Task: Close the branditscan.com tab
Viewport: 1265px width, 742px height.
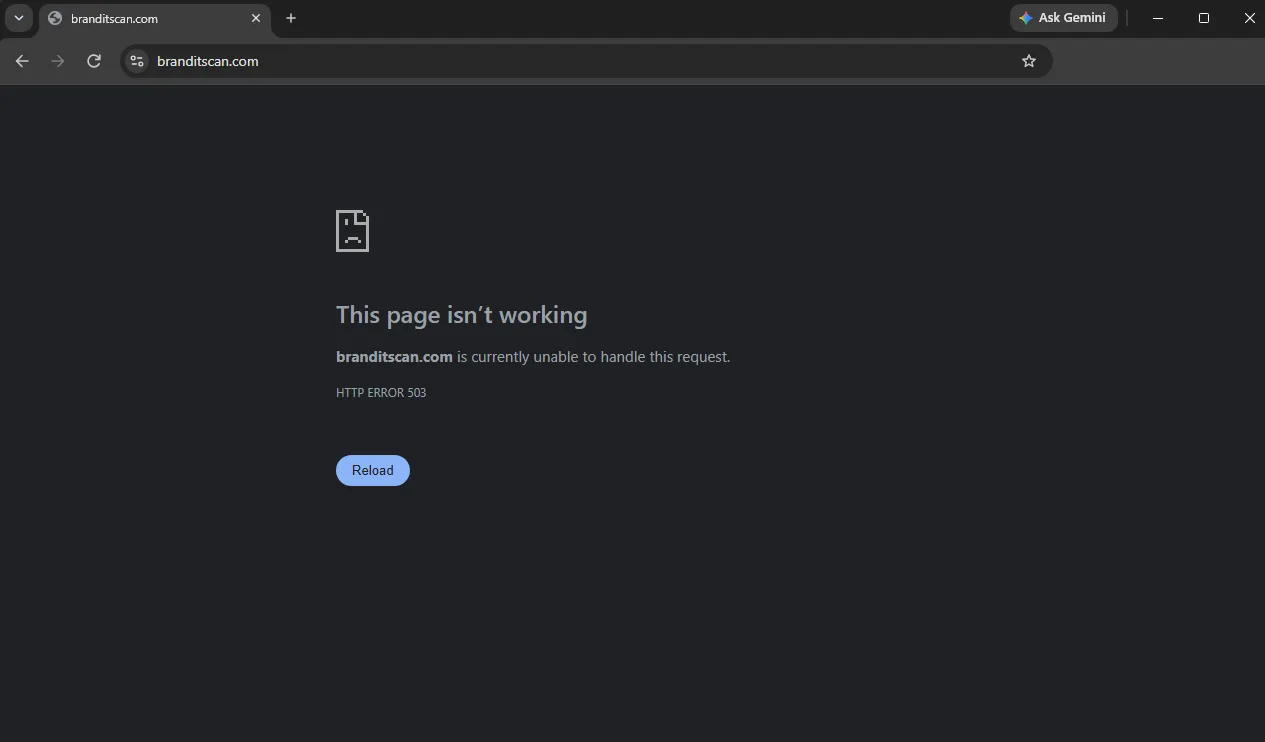Action: pos(256,18)
